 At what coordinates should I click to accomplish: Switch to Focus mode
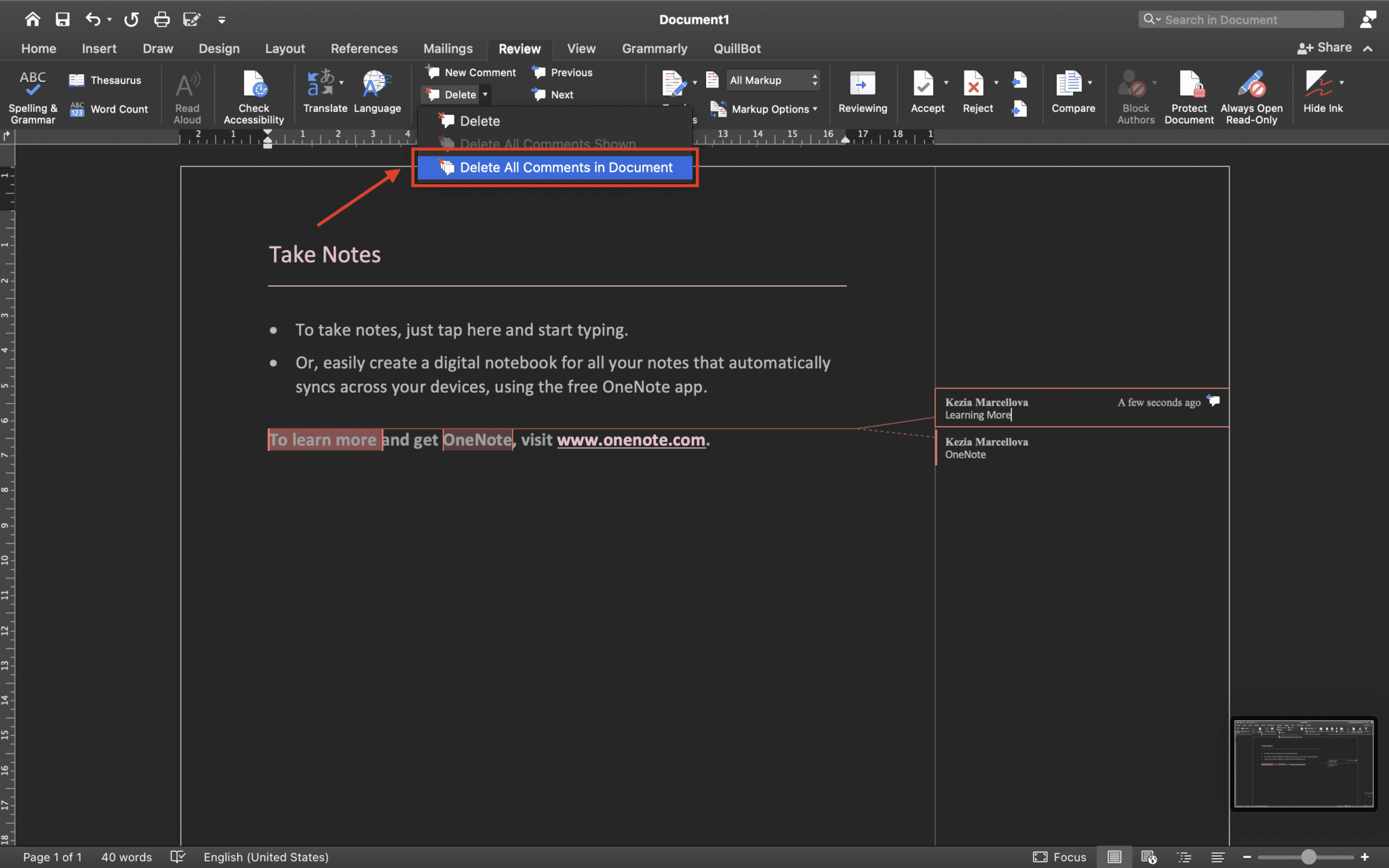[x=1061, y=856]
